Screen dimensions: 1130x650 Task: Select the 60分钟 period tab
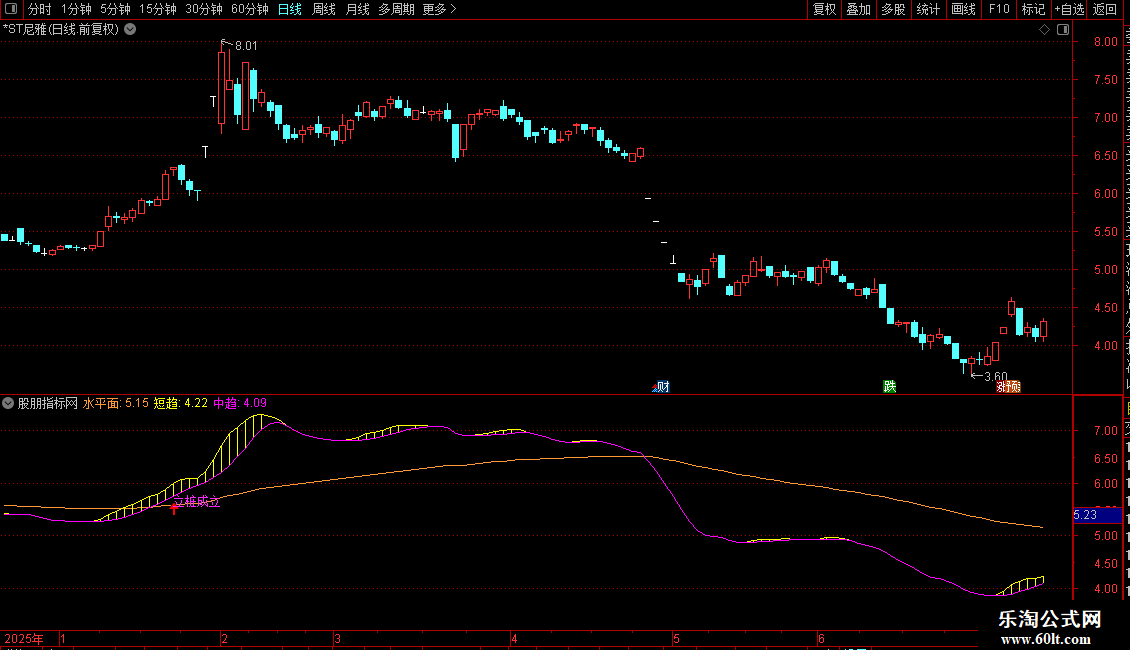[250, 9]
